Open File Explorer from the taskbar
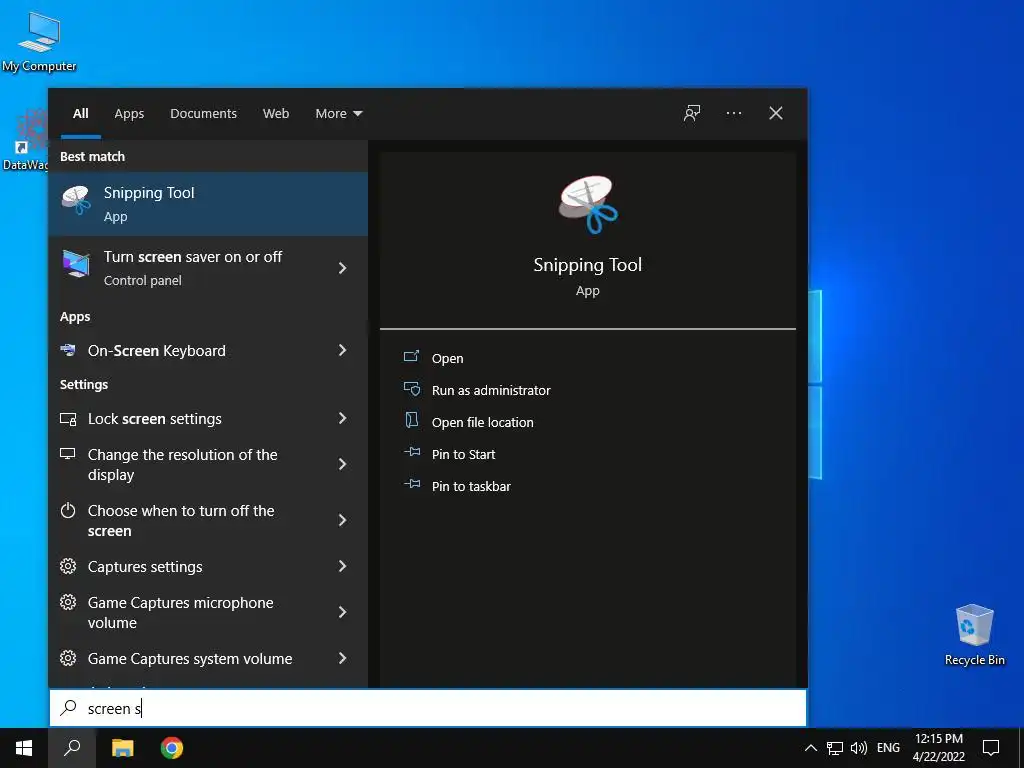Screen dimensions: 1024x768 [122, 748]
